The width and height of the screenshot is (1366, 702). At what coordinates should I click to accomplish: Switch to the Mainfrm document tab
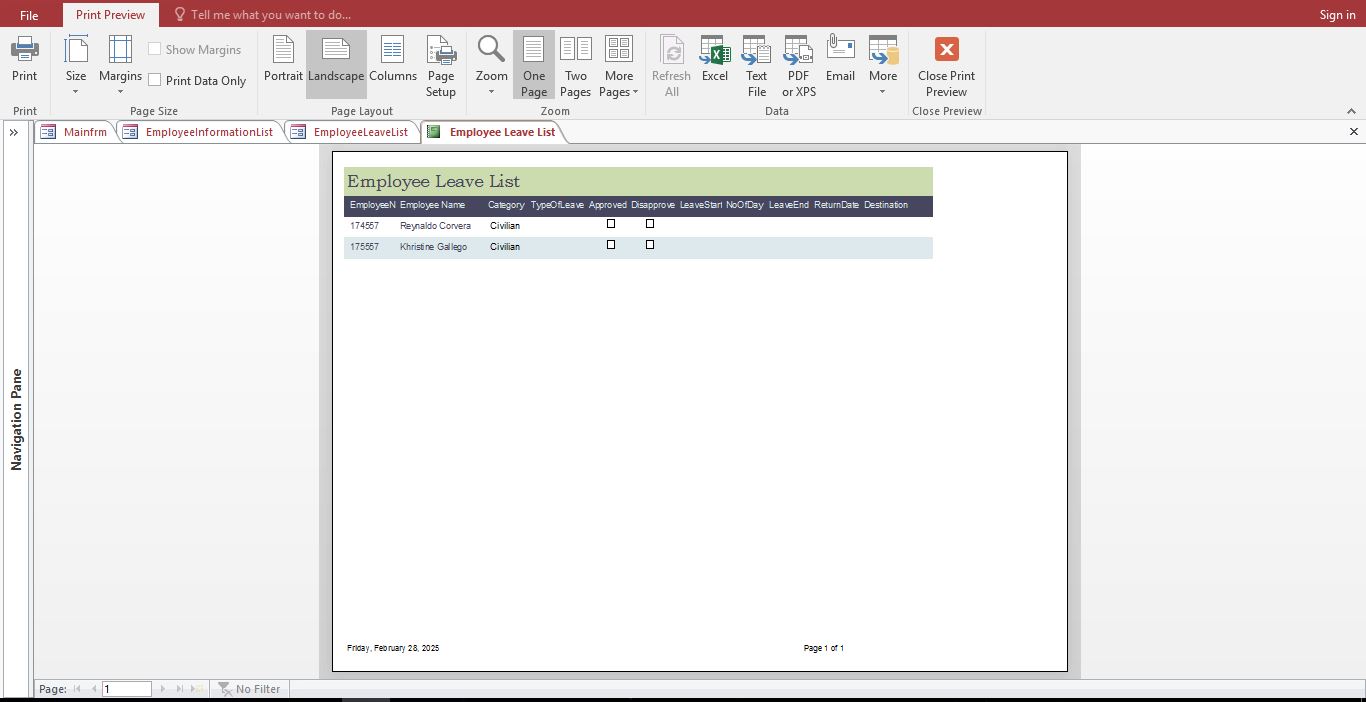pos(75,132)
